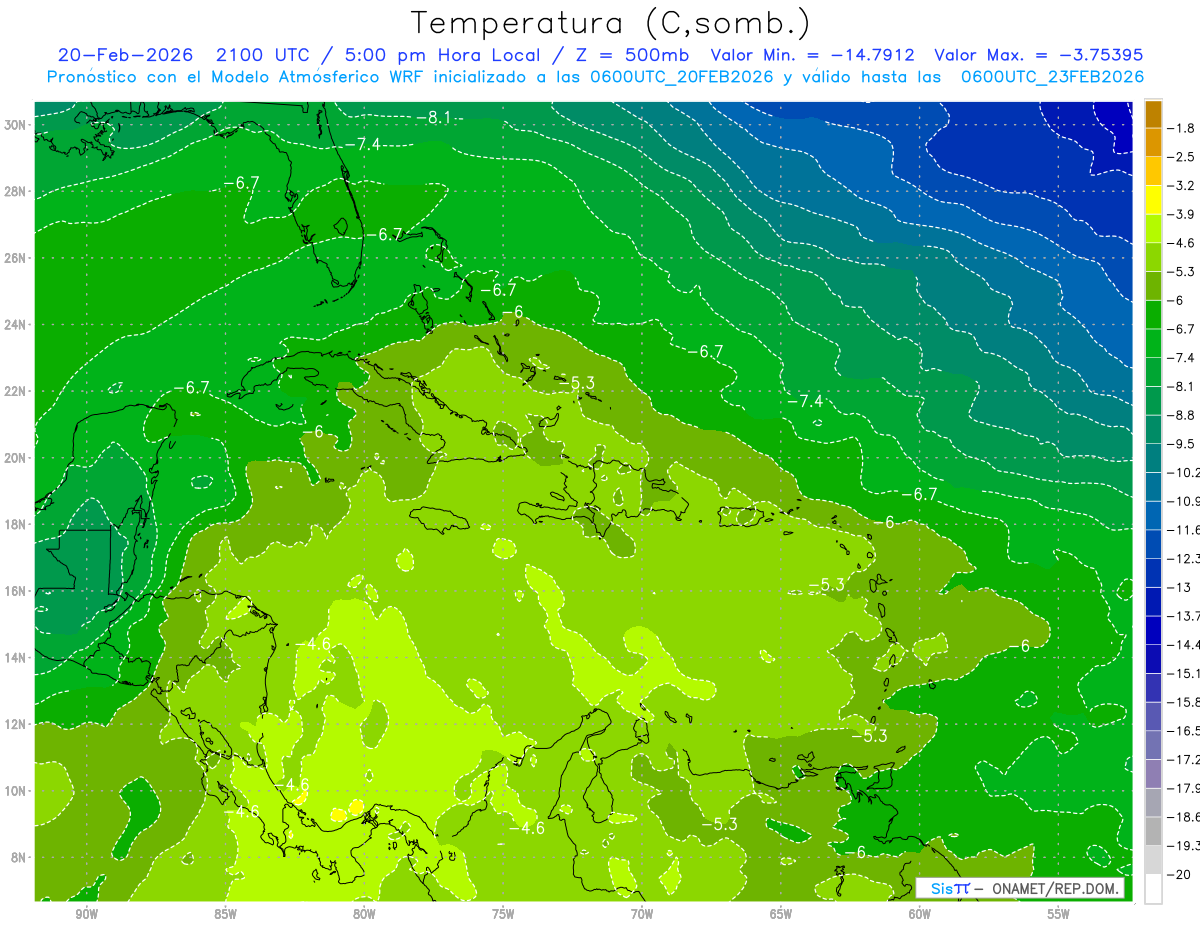
Task: Click longitude axis label 65W
Action: click(781, 915)
